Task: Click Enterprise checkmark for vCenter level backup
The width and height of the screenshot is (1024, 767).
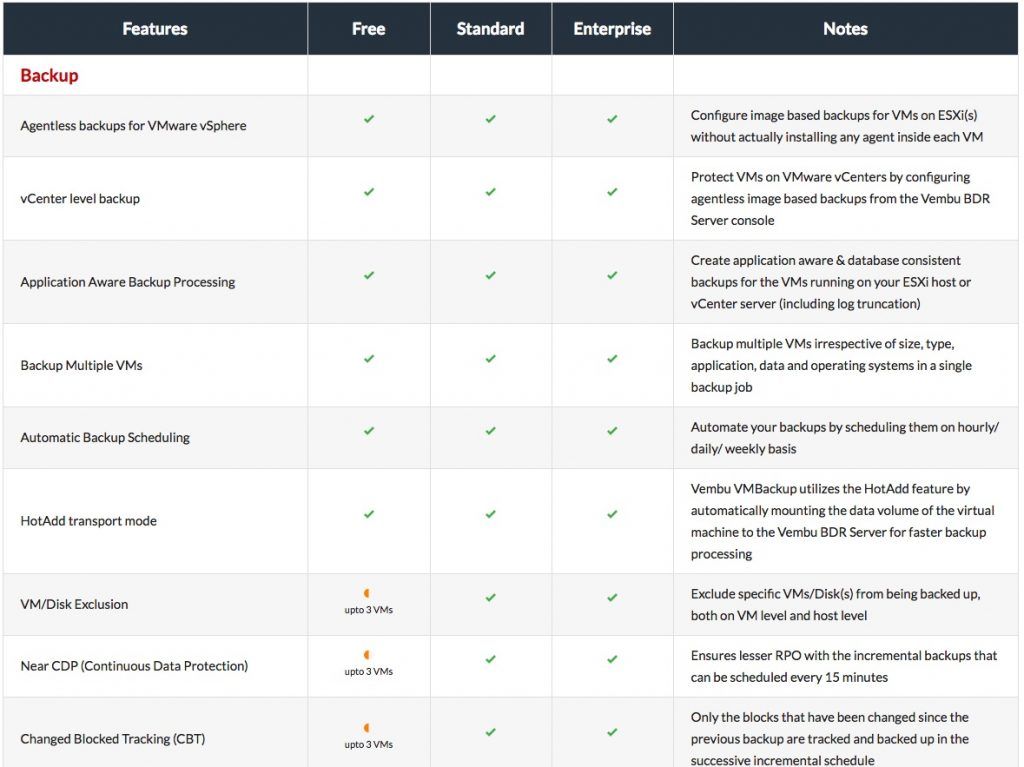Action: 612,192
